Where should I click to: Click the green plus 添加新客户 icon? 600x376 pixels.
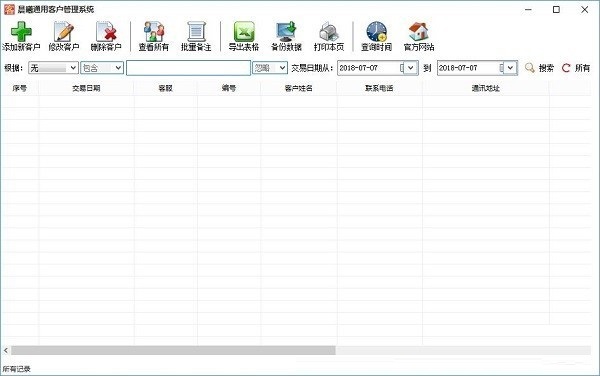coord(21,32)
